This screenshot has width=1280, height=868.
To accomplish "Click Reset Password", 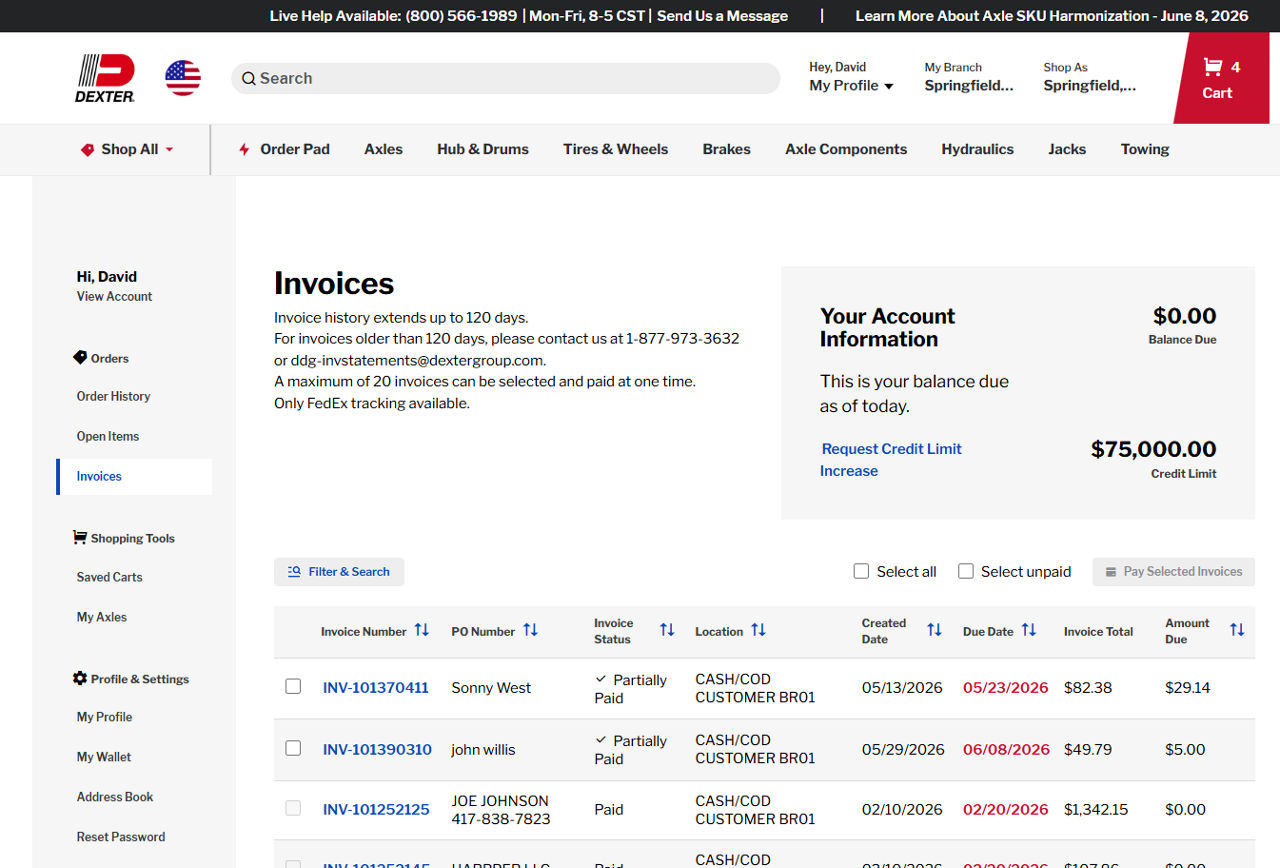I will [x=121, y=837].
